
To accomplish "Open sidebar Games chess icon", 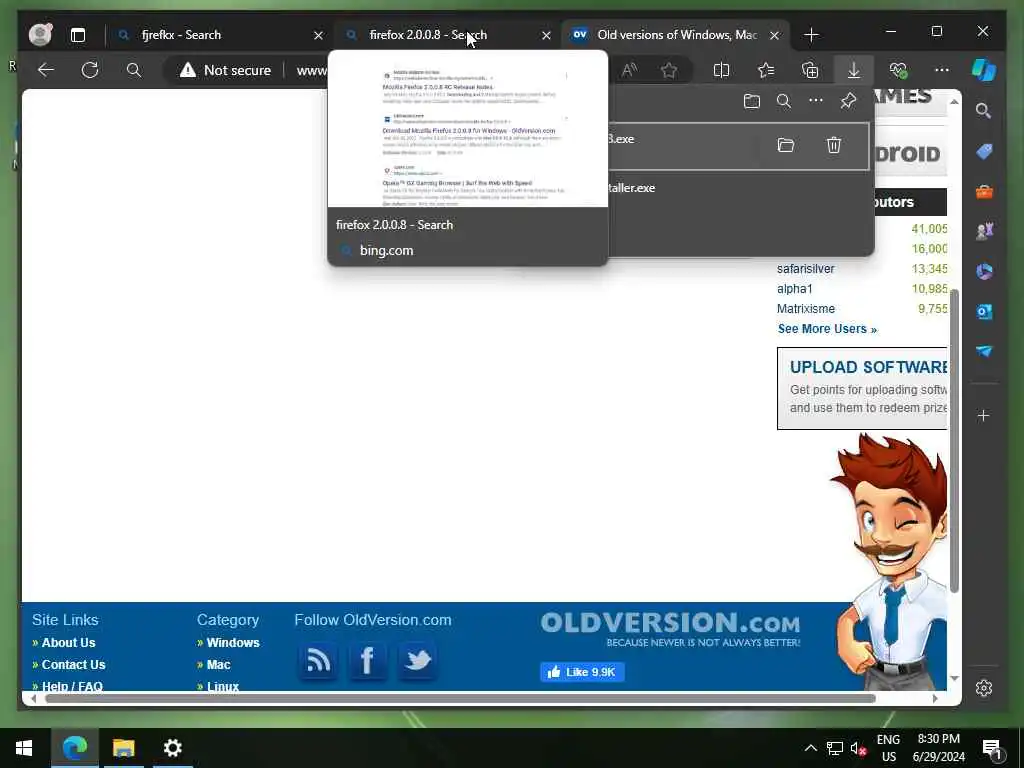I will 984,231.
